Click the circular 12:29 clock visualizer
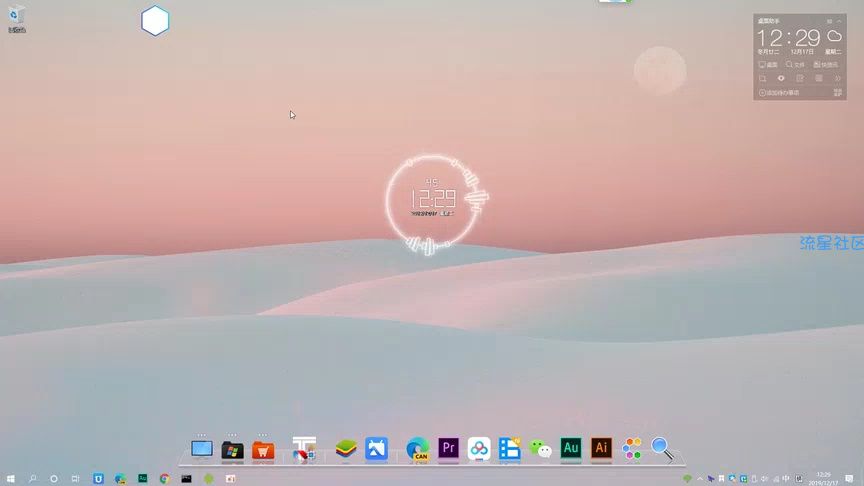This screenshot has width=864, height=486. click(435, 204)
